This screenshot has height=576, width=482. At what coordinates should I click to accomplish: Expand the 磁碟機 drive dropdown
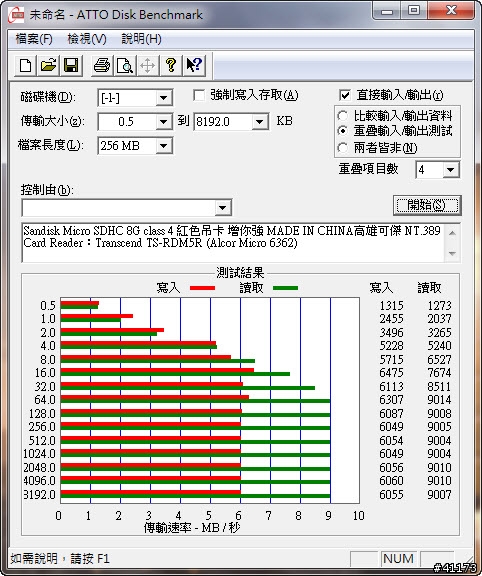click(x=163, y=98)
